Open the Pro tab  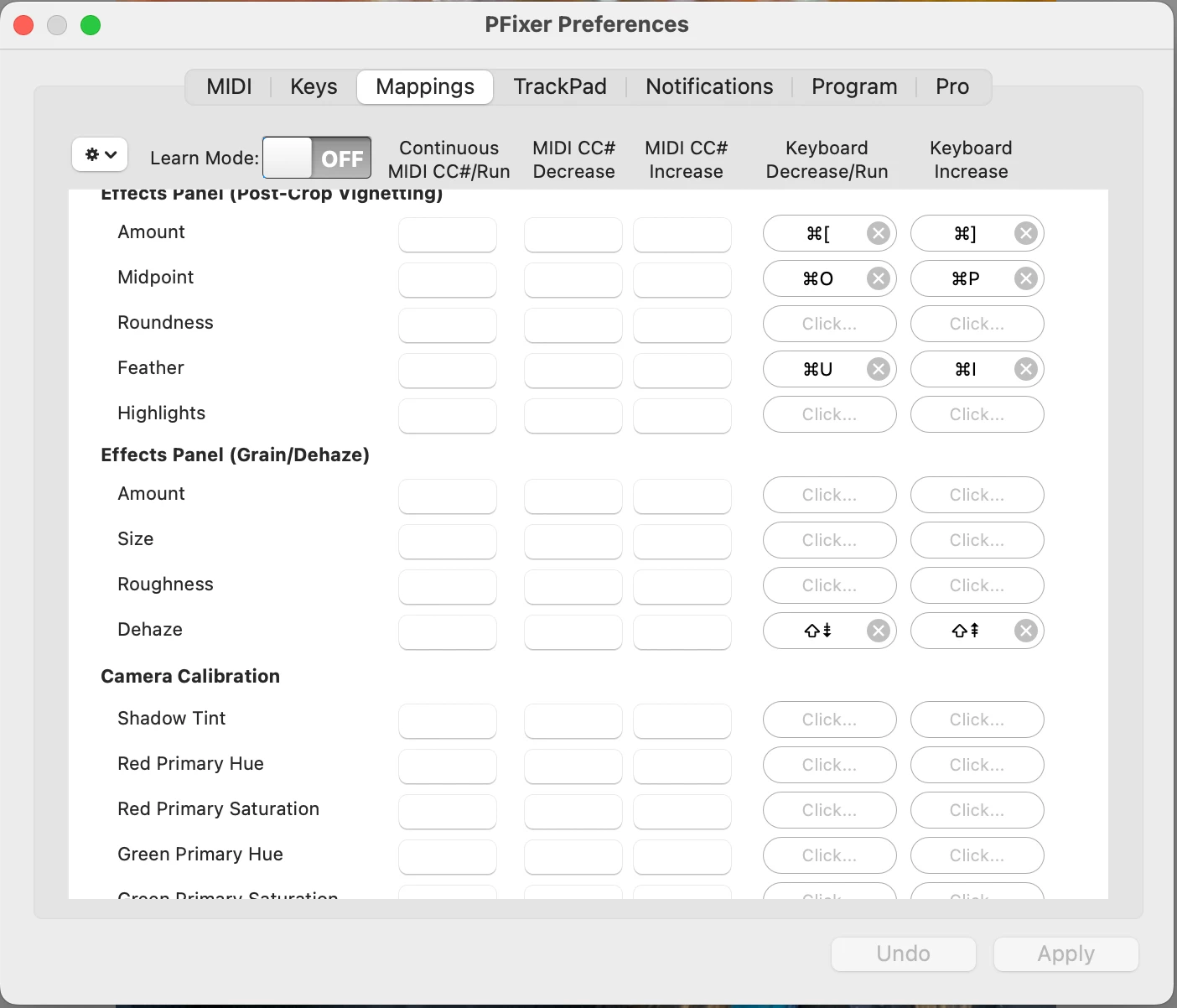(x=952, y=86)
